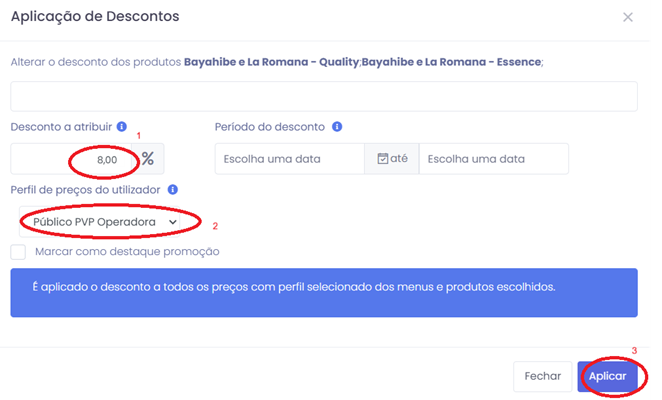Click info icon beside Período do desconto
The width and height of the screenshot is (662, 400).
pos(337,127)
